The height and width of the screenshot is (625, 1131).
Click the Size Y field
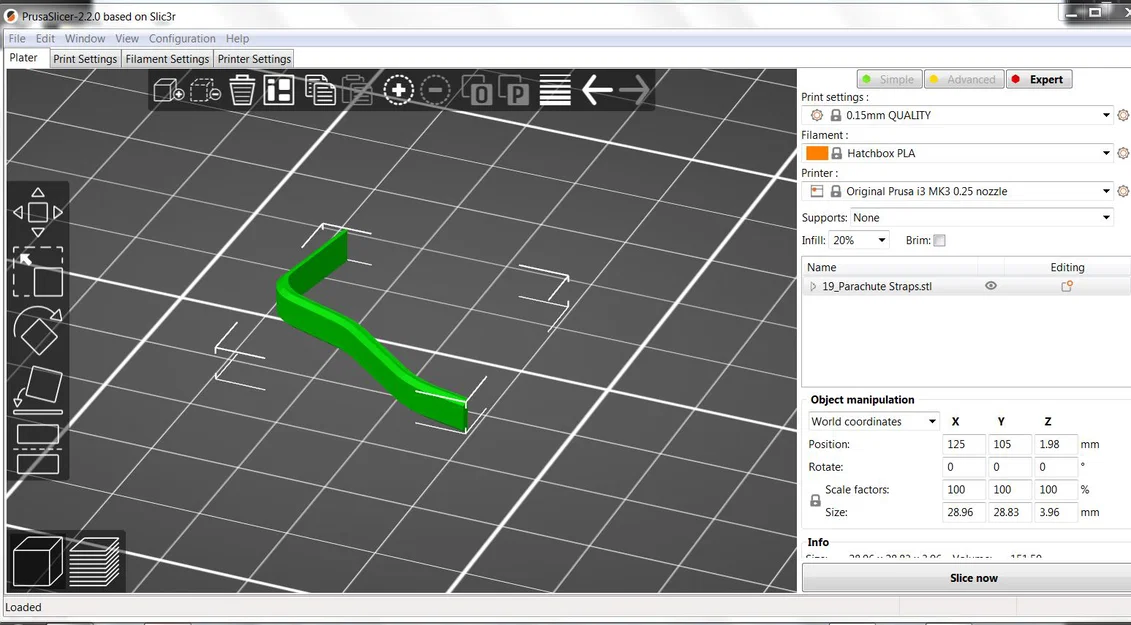pyautogui.click(x=1010, y=512)
